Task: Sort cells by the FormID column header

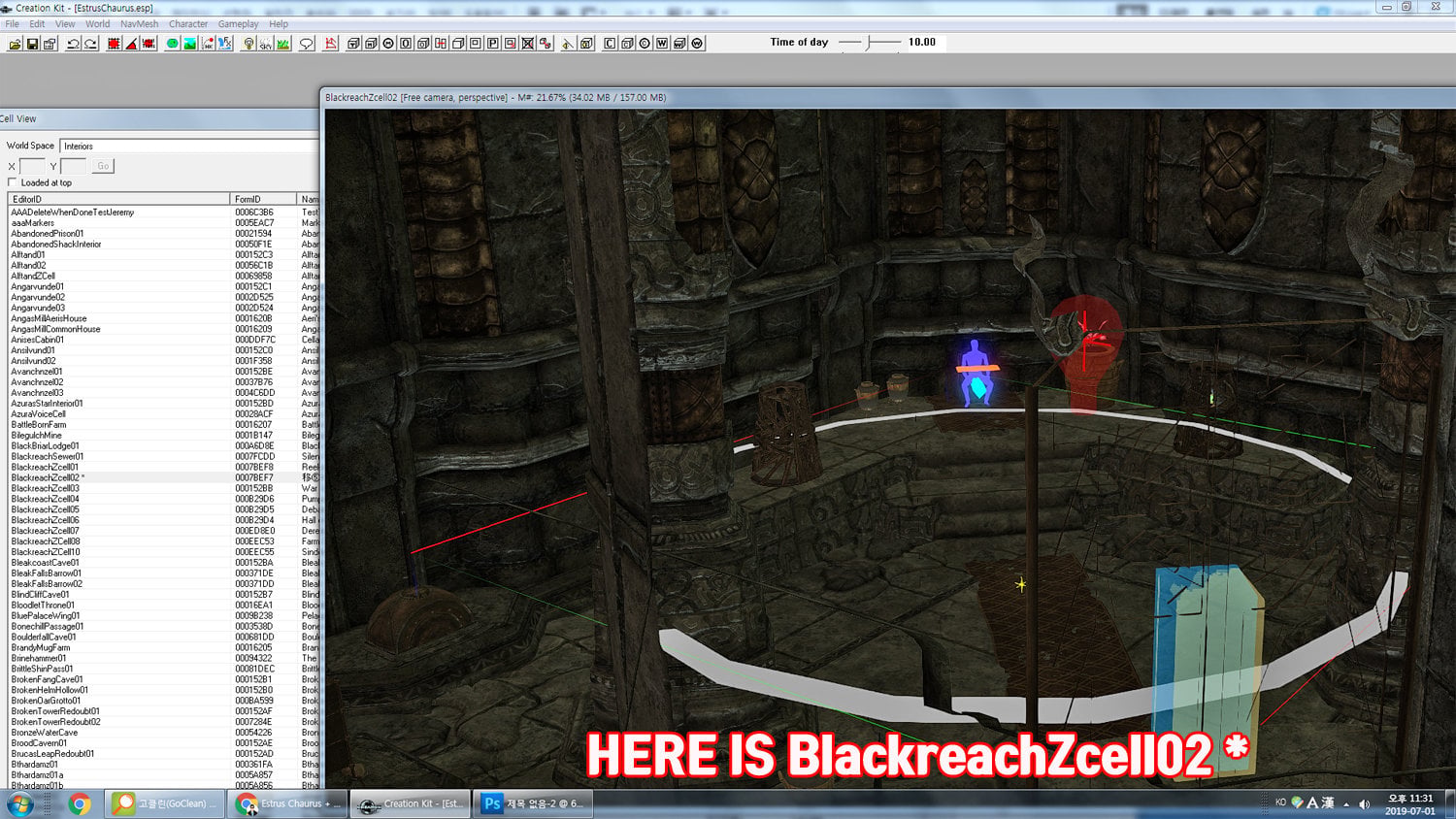Action: (264, 199)
